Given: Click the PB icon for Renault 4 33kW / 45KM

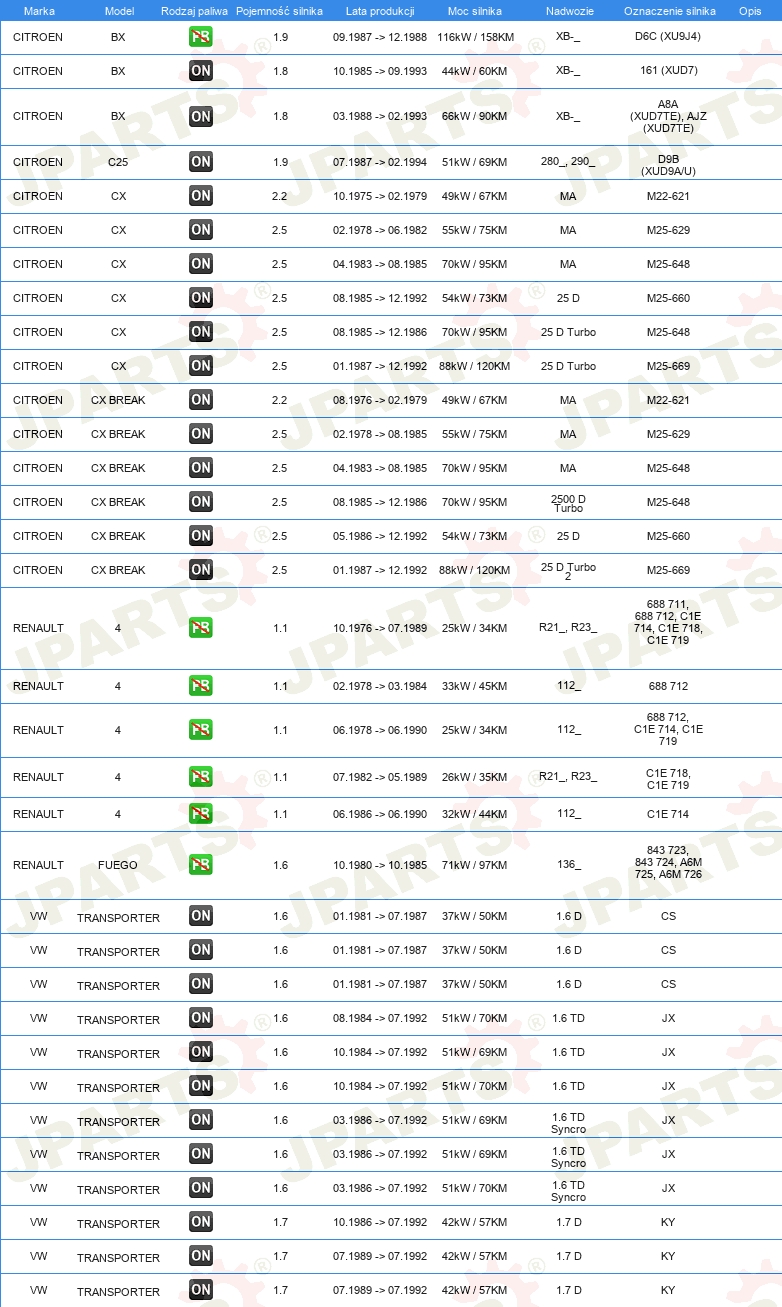Looking at the screenshot, I should (x=201, y=686).
